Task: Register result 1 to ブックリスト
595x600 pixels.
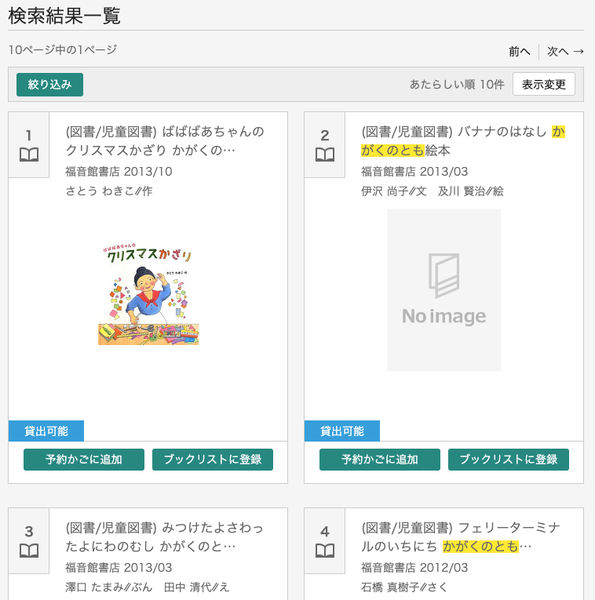Action: point(213,460)
